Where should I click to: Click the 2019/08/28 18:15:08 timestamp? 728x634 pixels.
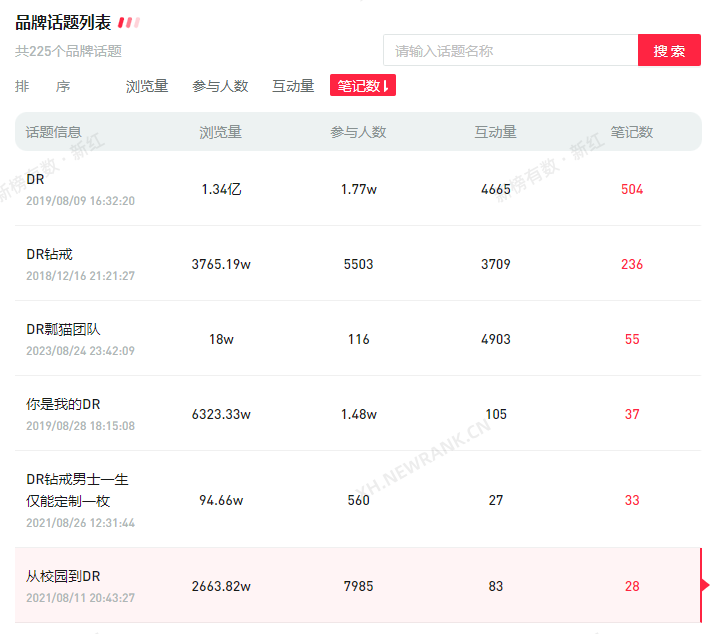coord(80,426)
